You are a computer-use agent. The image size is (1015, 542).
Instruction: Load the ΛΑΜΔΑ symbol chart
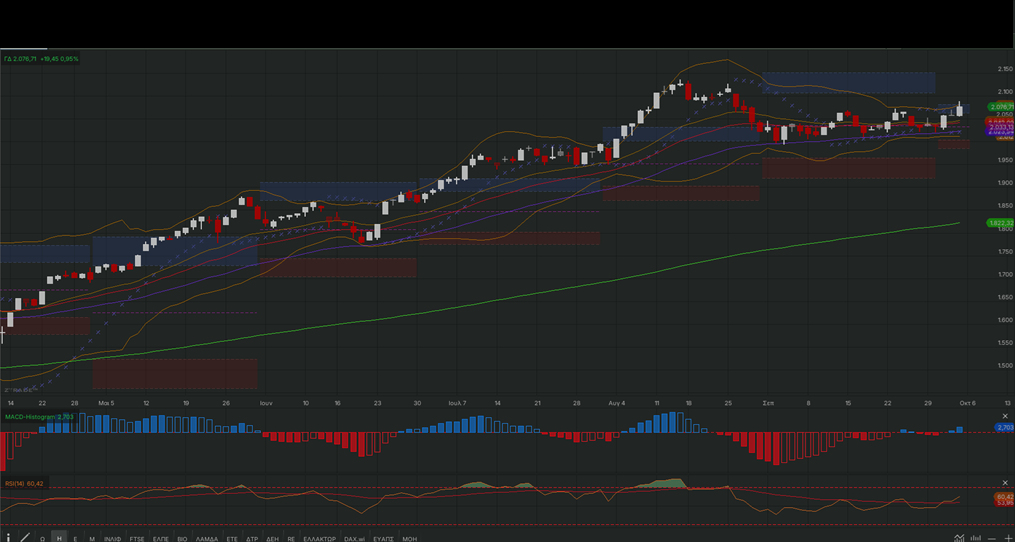click(207, 539)
